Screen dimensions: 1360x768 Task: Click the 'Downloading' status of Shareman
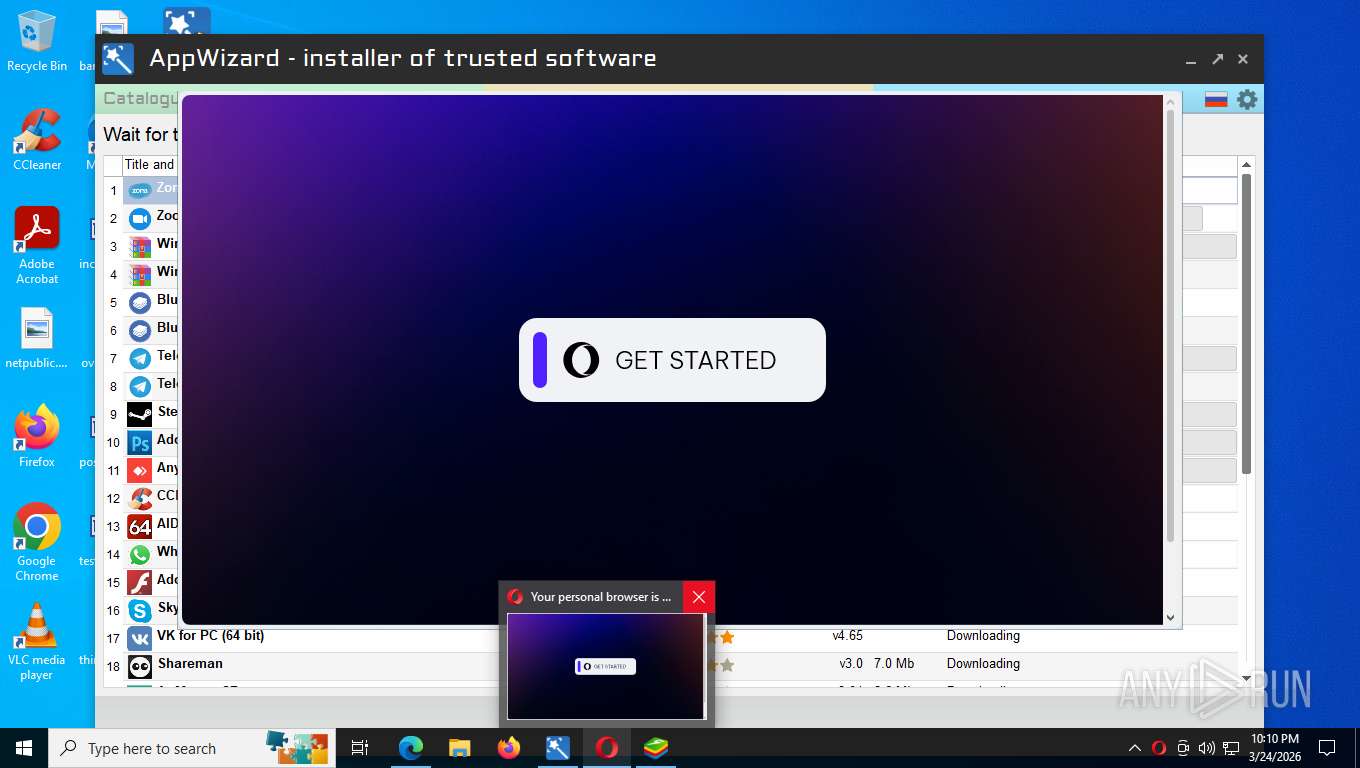point(983,663)
